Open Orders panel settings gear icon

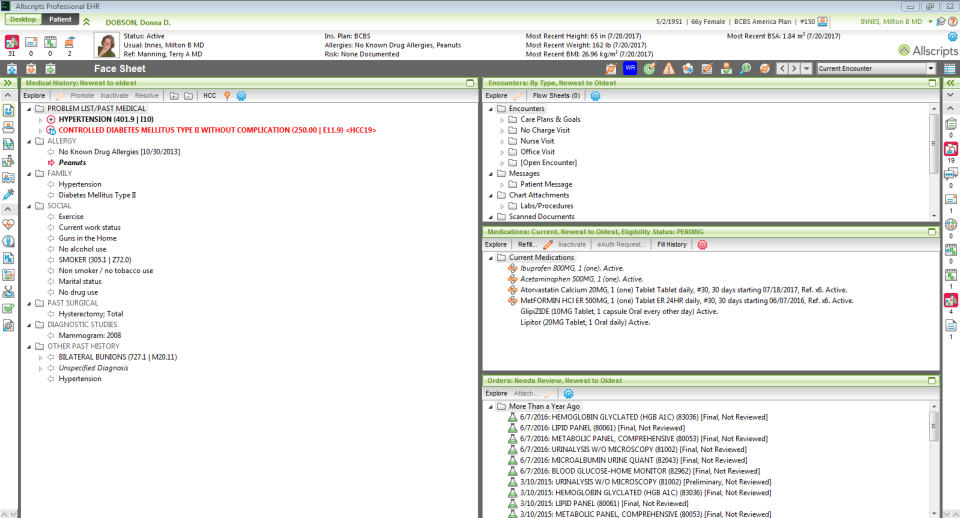tap(568, 393)
